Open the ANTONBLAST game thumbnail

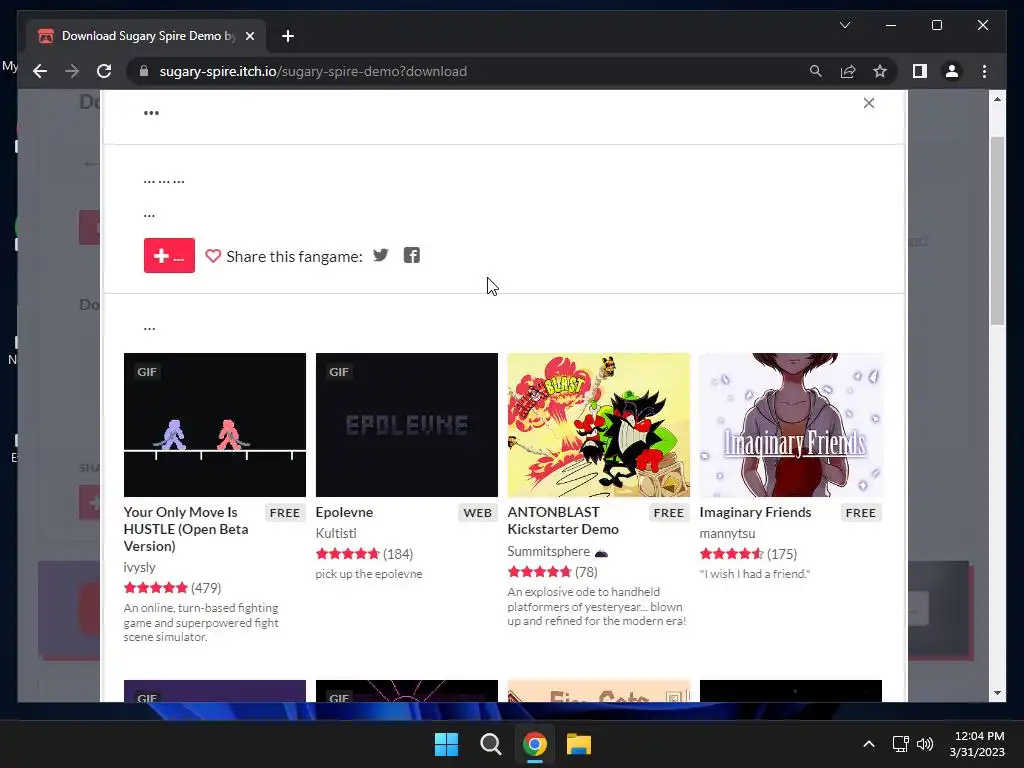tap(599, 425)
